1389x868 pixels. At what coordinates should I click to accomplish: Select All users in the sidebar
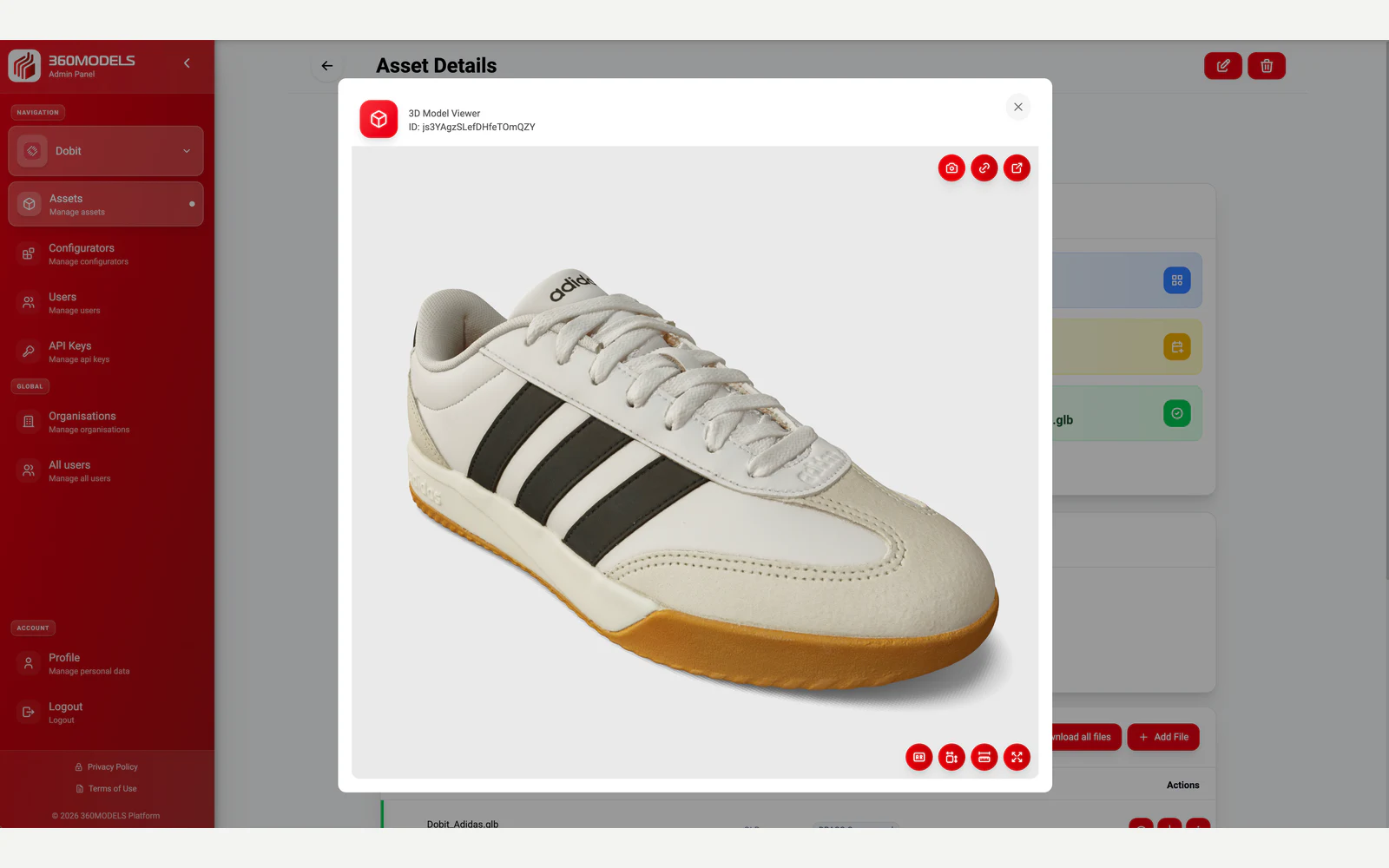coord(106,471)
